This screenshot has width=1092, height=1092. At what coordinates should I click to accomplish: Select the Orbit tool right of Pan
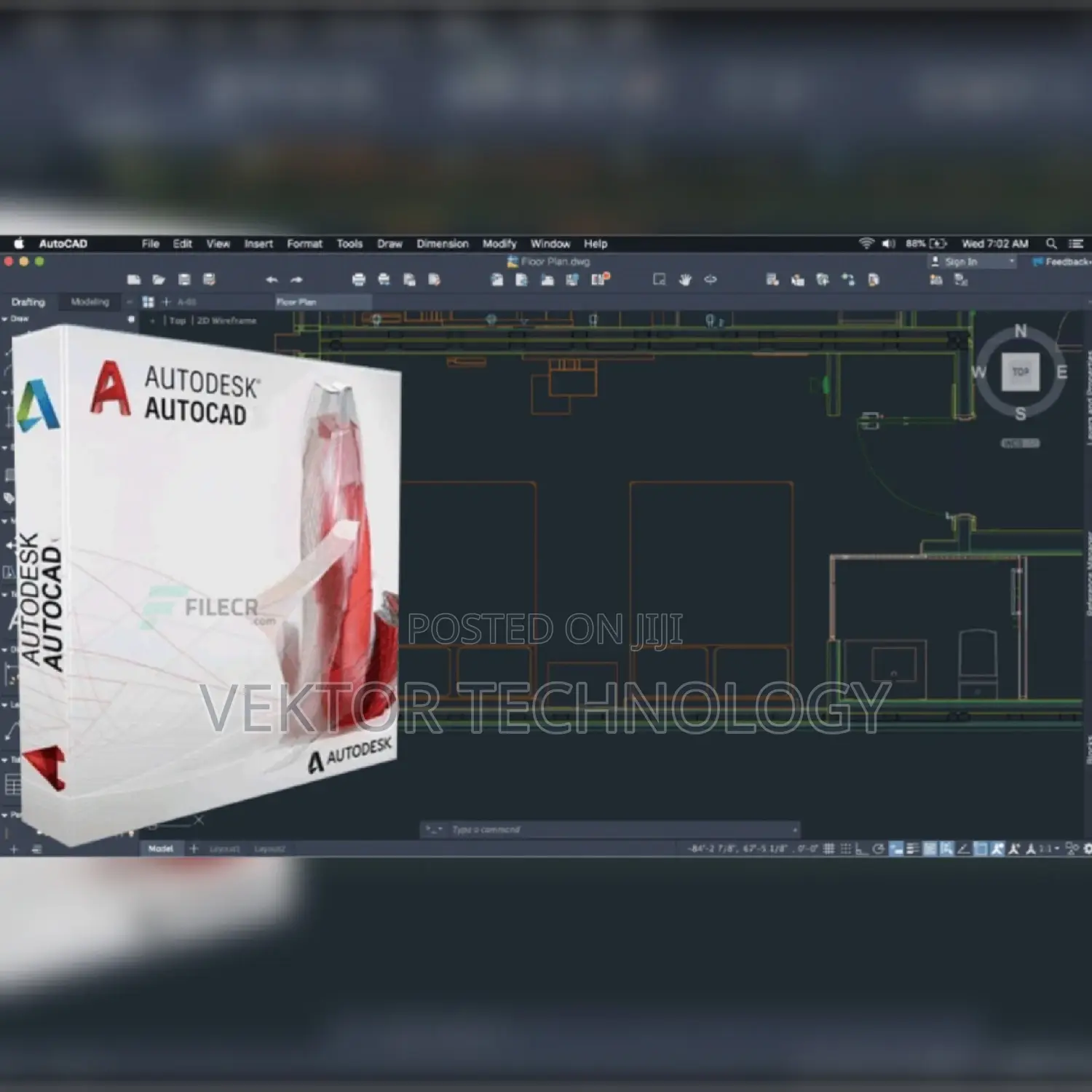pyautogui.click(x=711, y=280)
